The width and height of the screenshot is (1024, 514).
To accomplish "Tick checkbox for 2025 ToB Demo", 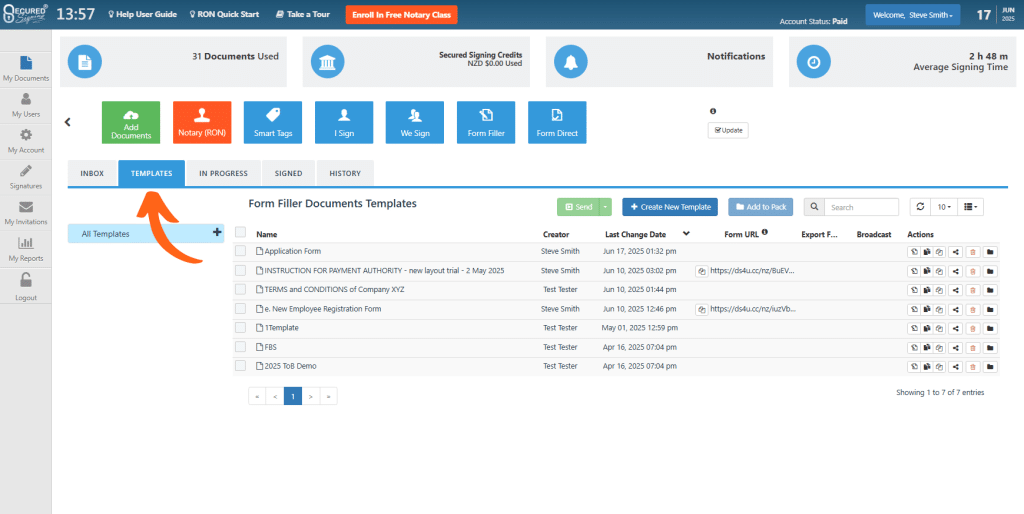I will pyautogui.click(x=240, y=366).
